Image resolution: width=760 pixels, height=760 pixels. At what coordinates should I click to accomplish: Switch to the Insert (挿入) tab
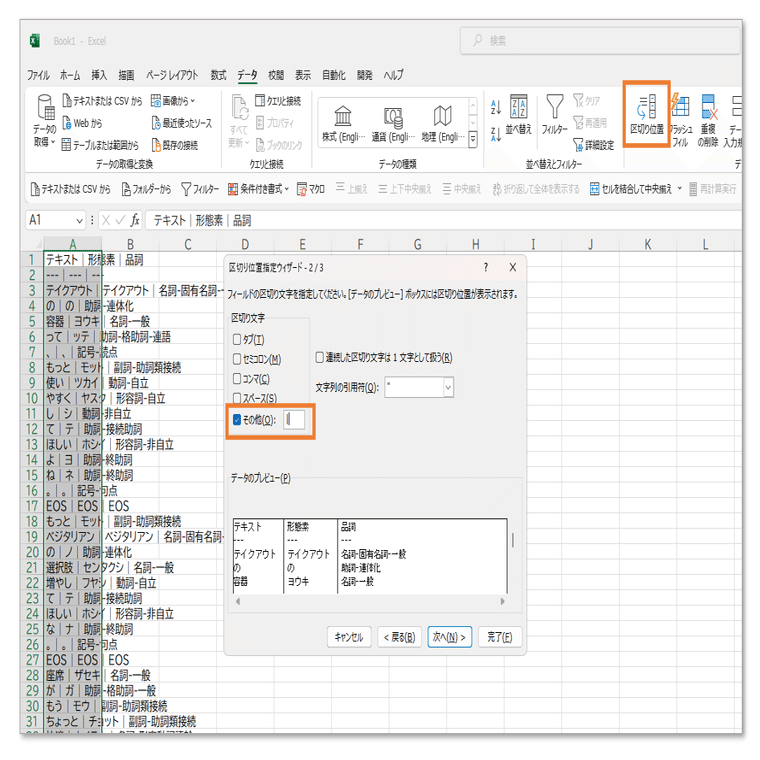point(99,75)
